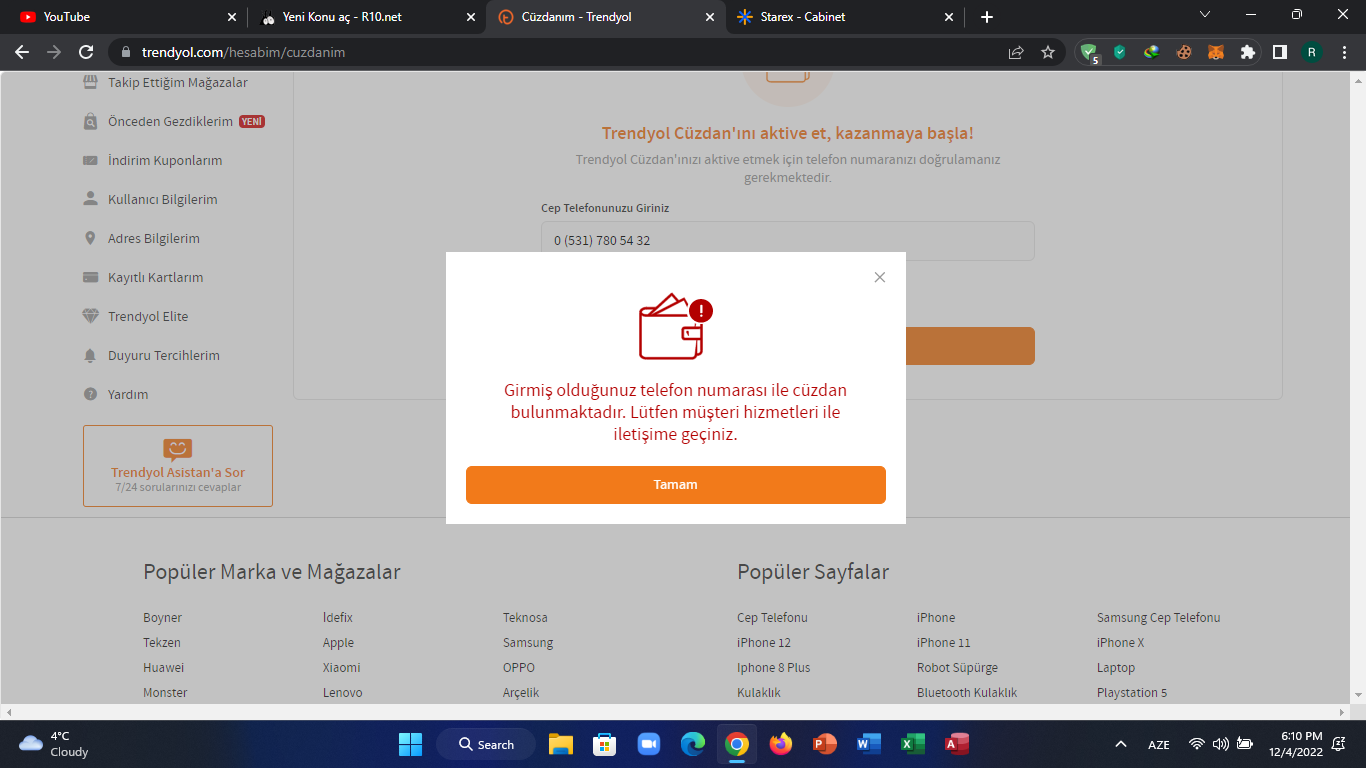Bookmark this page with the star
The width and height of the screenshot is (1366, 768).
1048,52
